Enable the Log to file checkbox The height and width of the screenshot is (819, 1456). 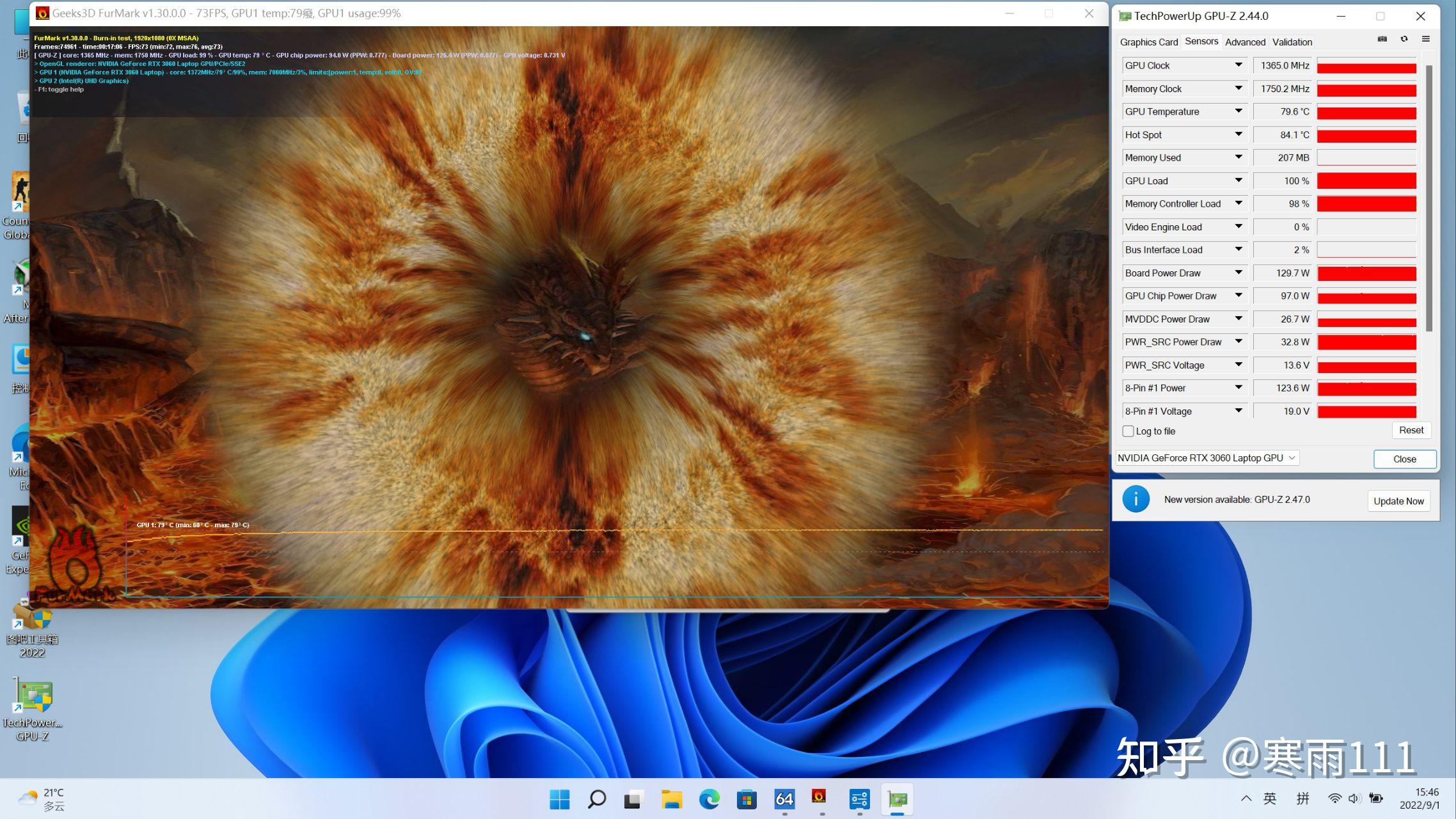(x=1128, y=431)
